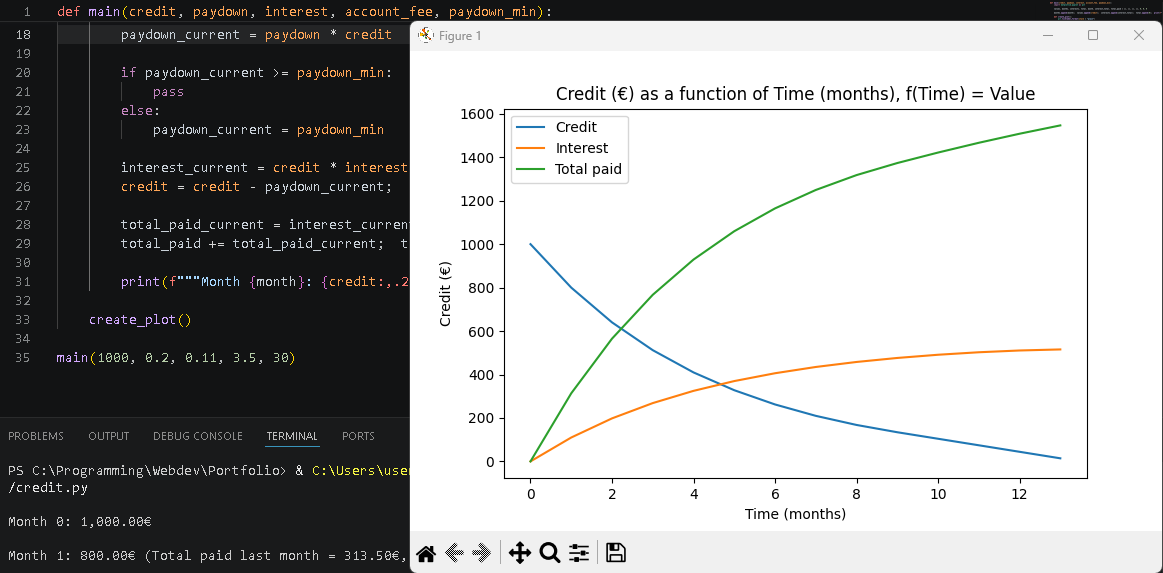Select the TERMINAL tab
The height and width of the screenshot is (573, 1163).
click(x=292, y=436)
